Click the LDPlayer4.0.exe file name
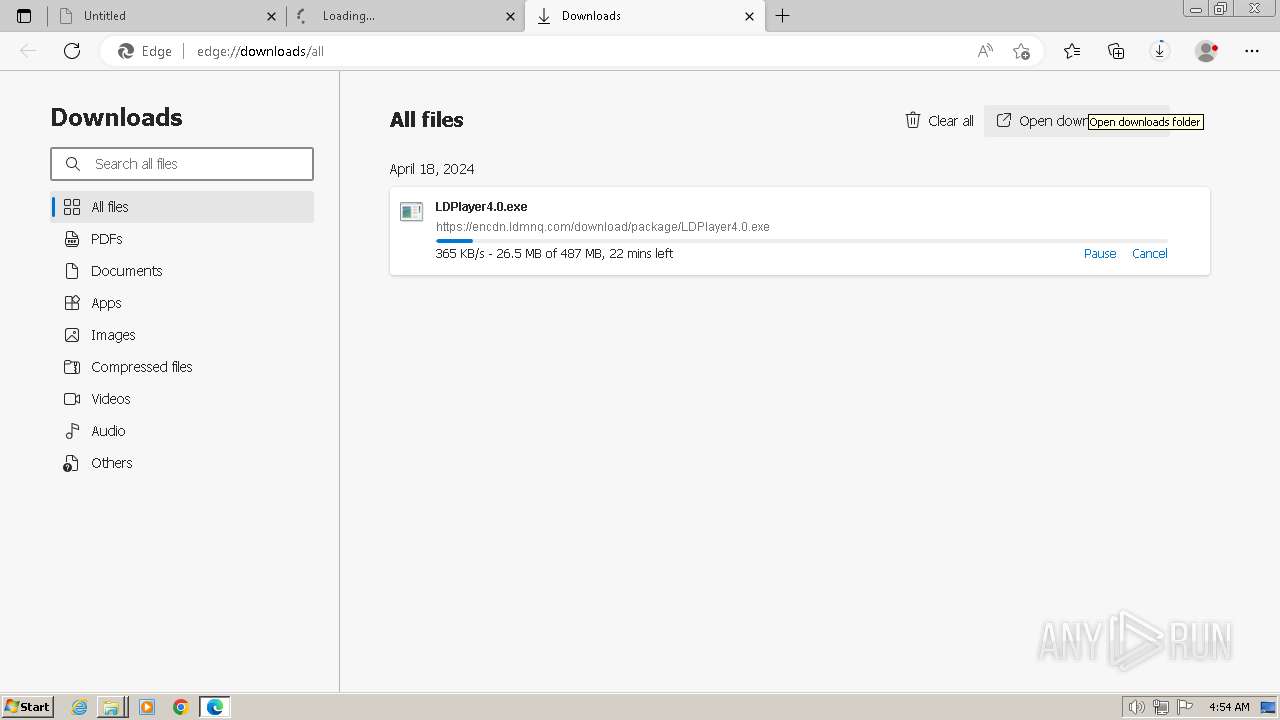The image size is (1280, 720). [x=481, y=207]
